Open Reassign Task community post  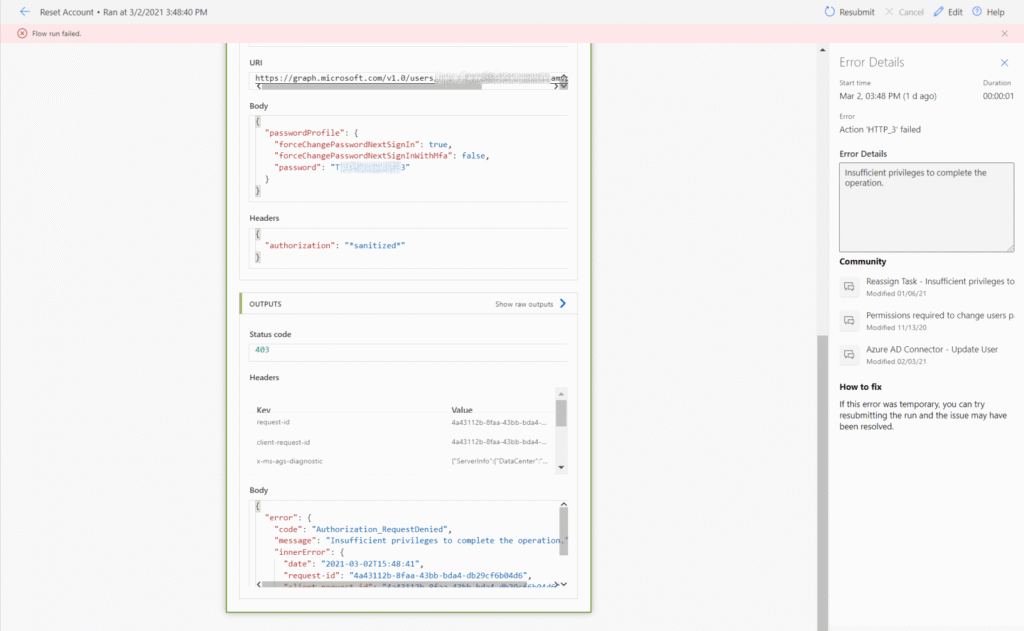(940, 282)
